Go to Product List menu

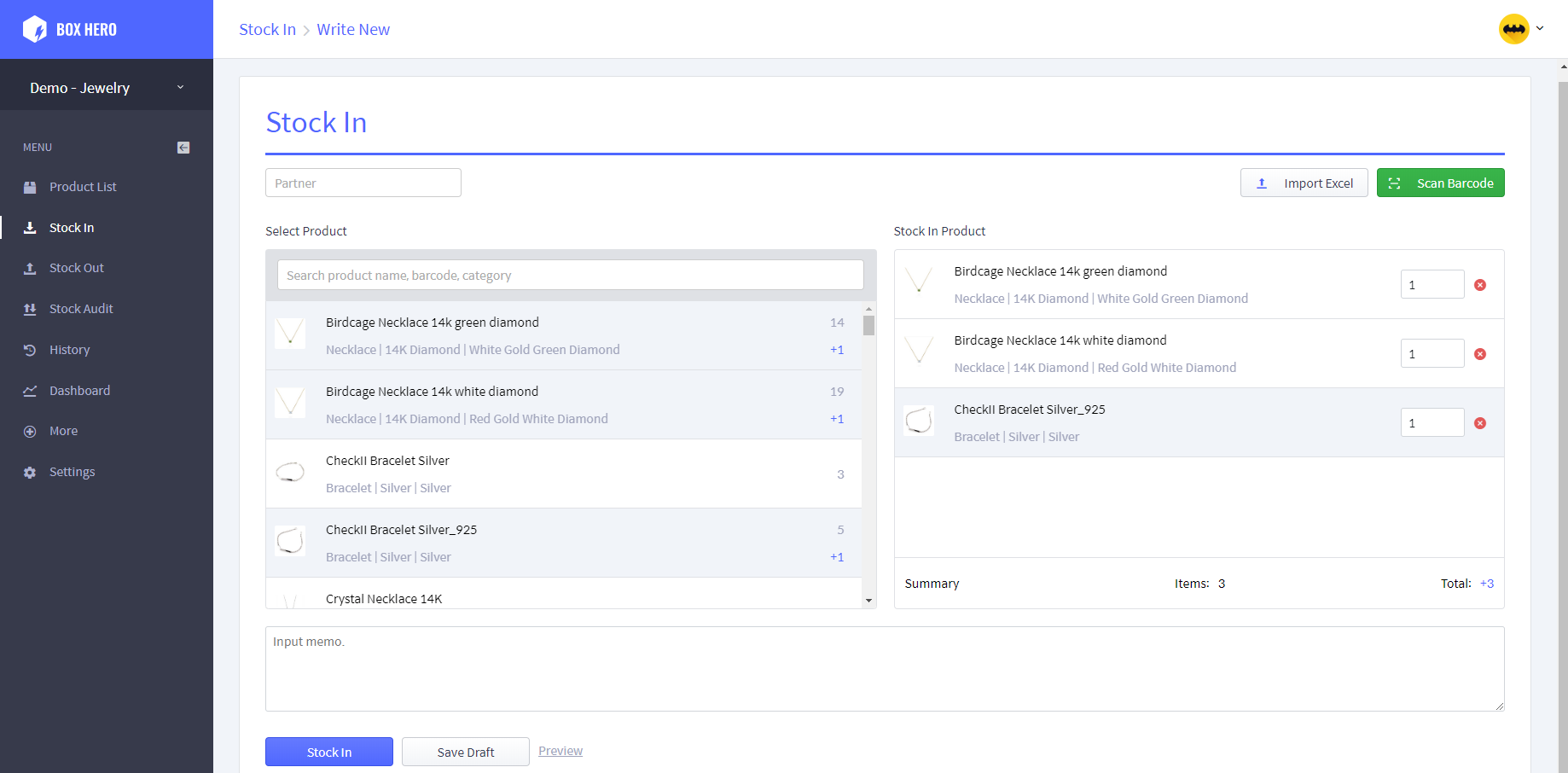83,187
